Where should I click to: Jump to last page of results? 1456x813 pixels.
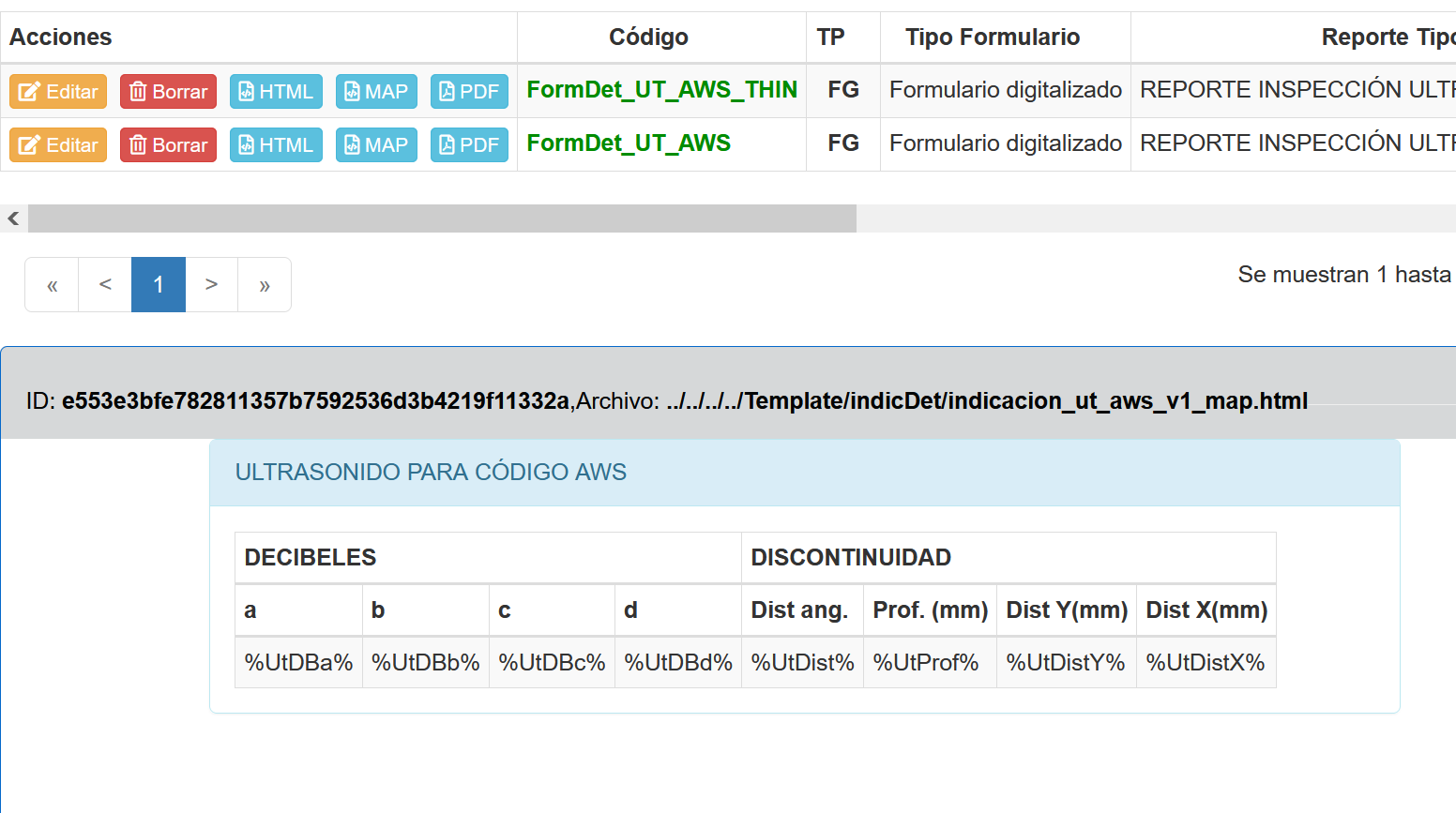click(265, 285)
